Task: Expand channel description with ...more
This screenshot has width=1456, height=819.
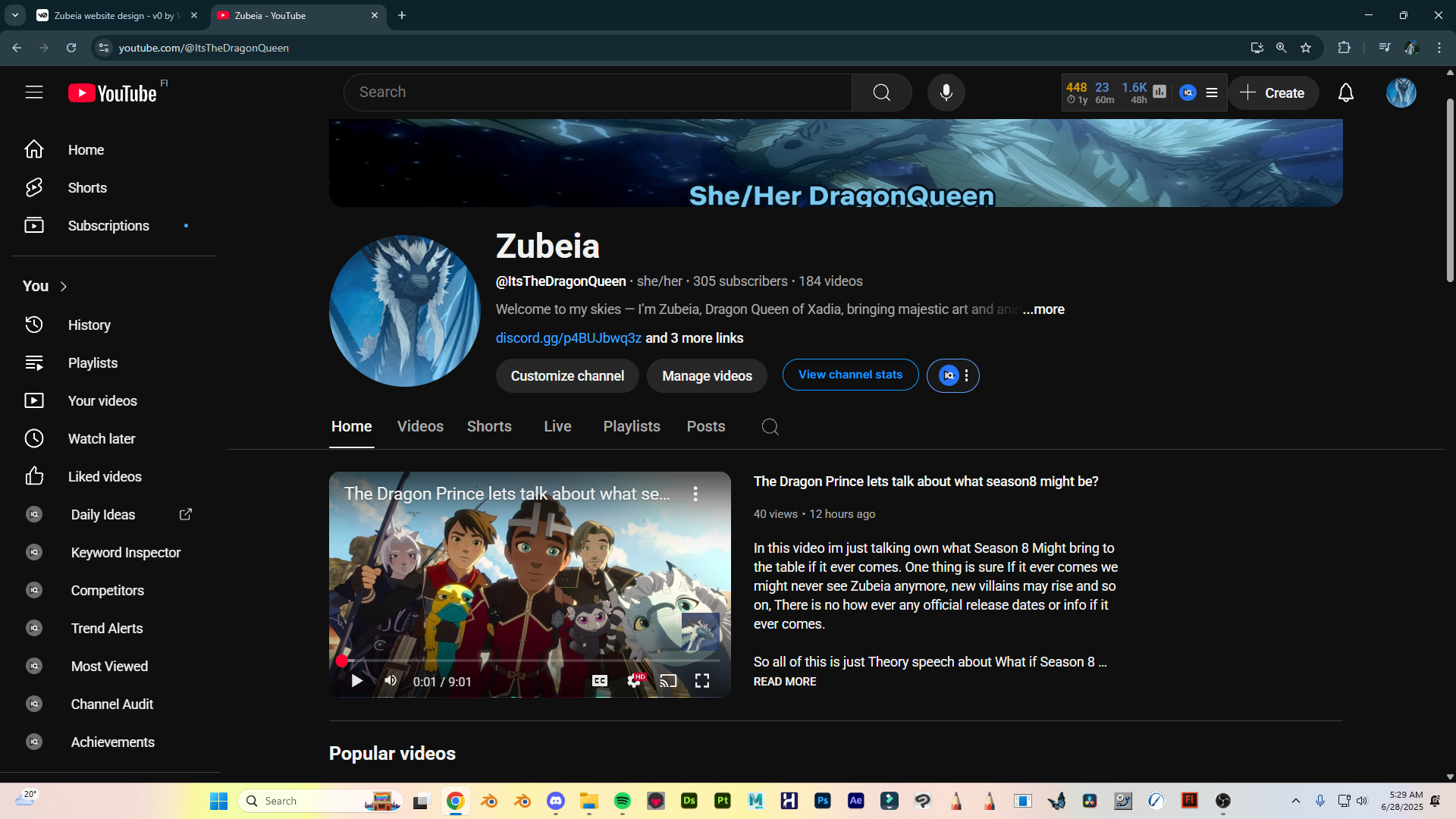Action: 1043,309
